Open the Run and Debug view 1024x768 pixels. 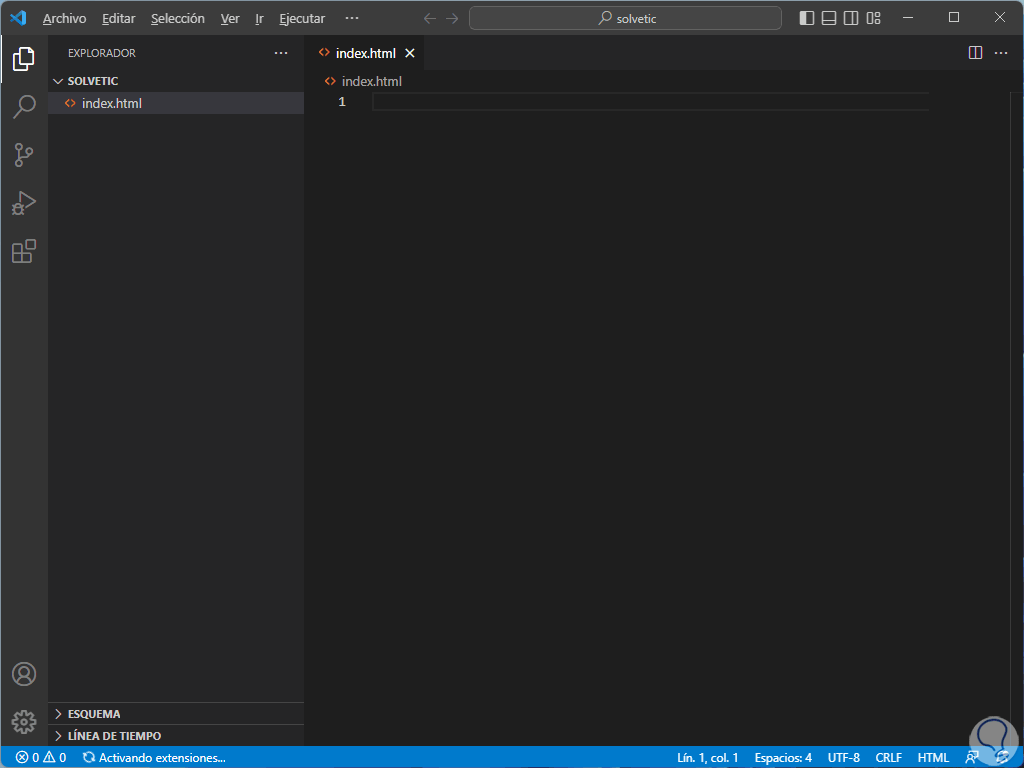point(24,203)
